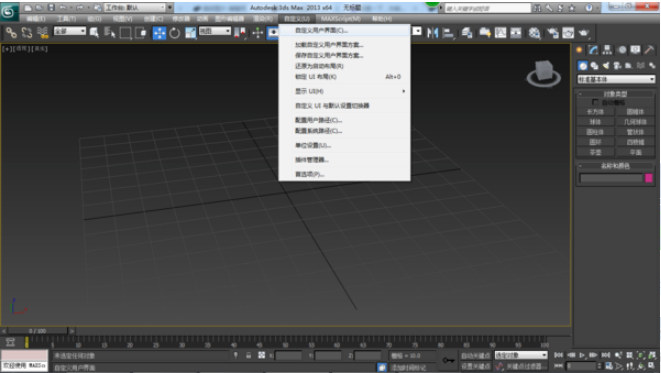The image size is (661, 373).
Task: Click the Box (长方体) primitive button
Action: pos(595,112)
